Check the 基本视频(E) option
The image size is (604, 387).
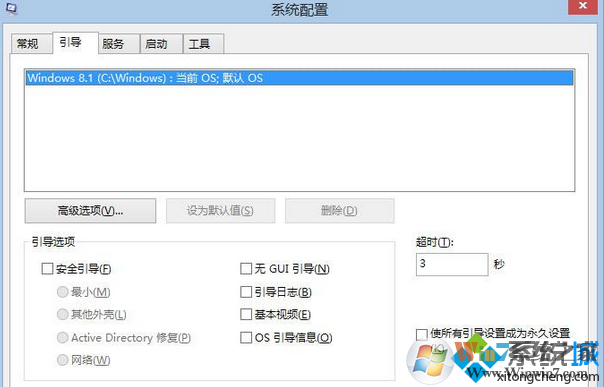pyautogui.click(x=246, y=314)
